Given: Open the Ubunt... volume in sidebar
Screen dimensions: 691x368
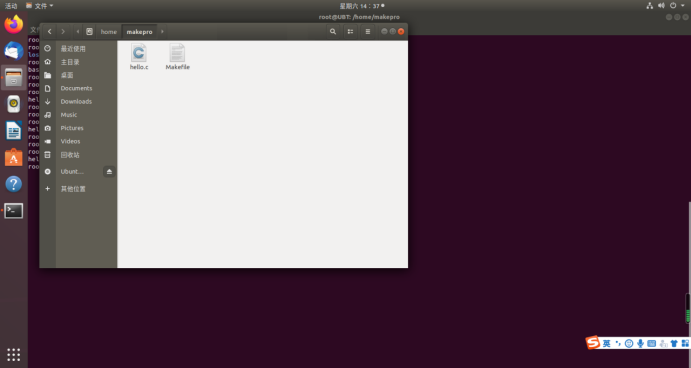Looking at the screenshot, I should 72,171.
